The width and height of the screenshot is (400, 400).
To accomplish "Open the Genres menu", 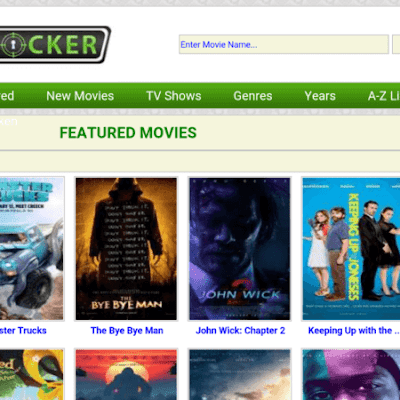I will coord(253,96).
